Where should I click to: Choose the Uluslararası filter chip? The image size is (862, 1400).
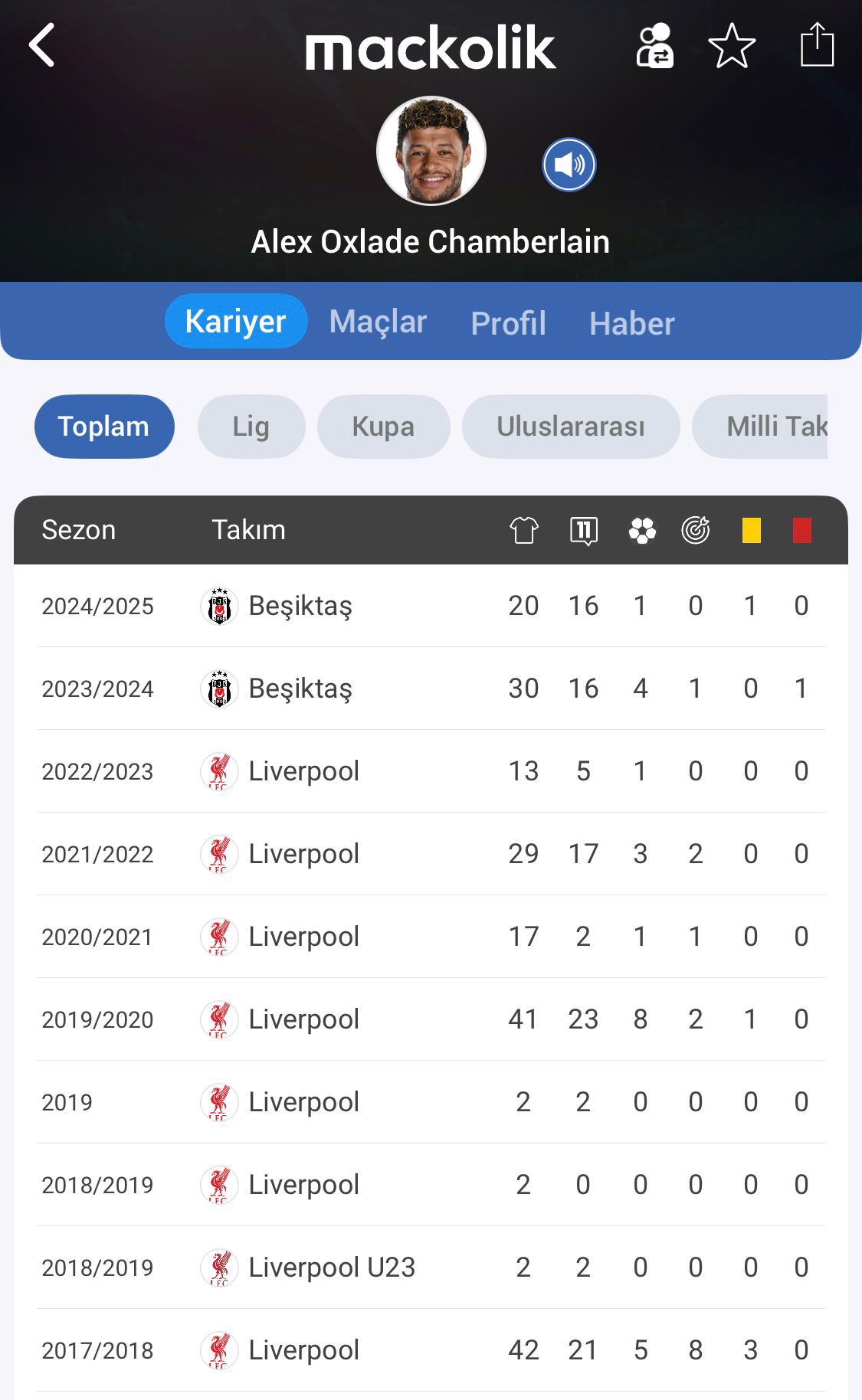click(571, 427)
